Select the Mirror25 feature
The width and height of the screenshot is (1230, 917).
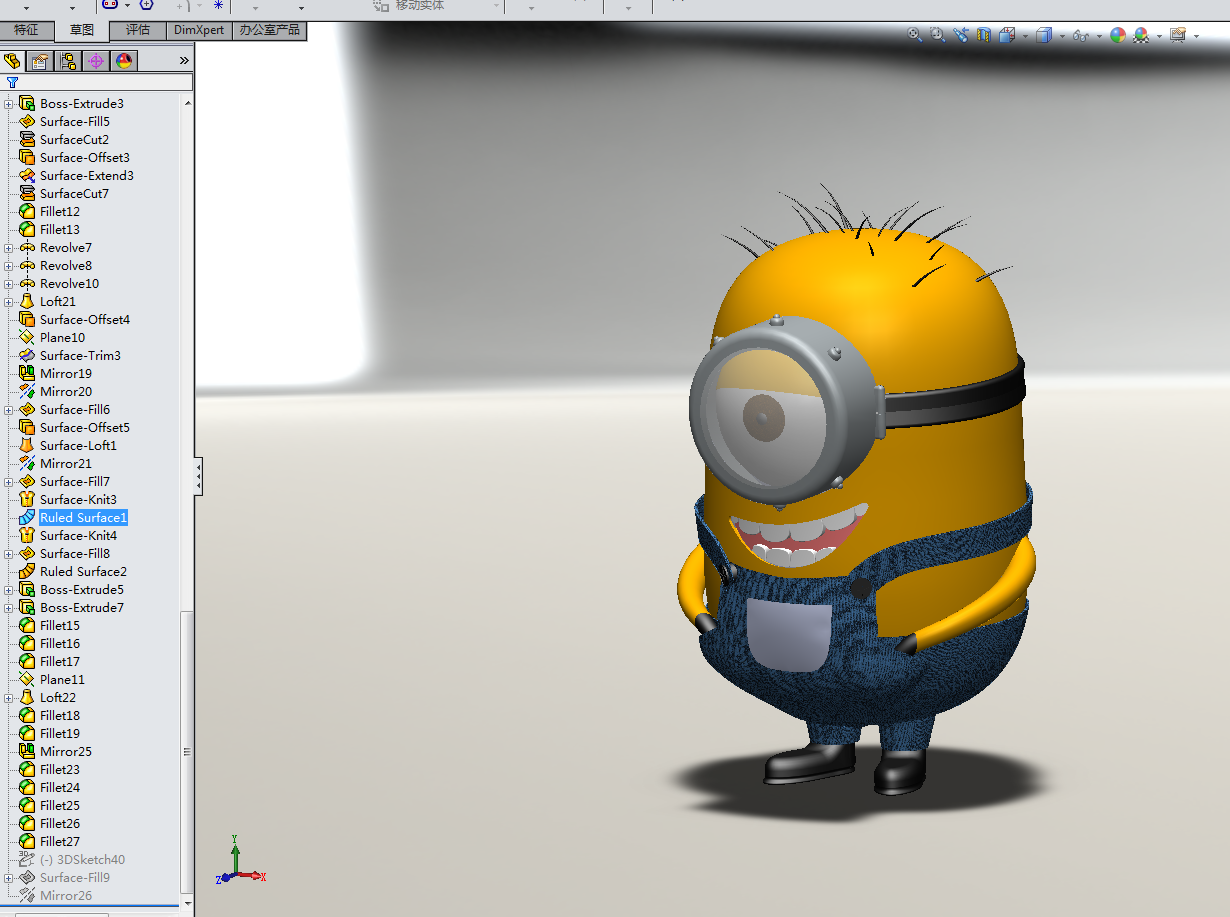pos(66,752)
